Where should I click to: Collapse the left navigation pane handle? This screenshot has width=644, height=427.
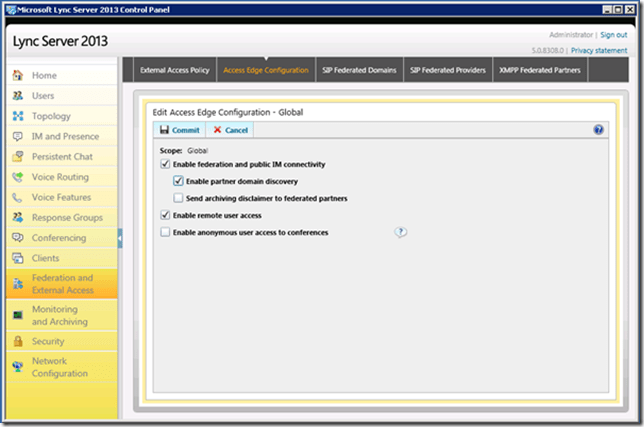pos(120,238)
